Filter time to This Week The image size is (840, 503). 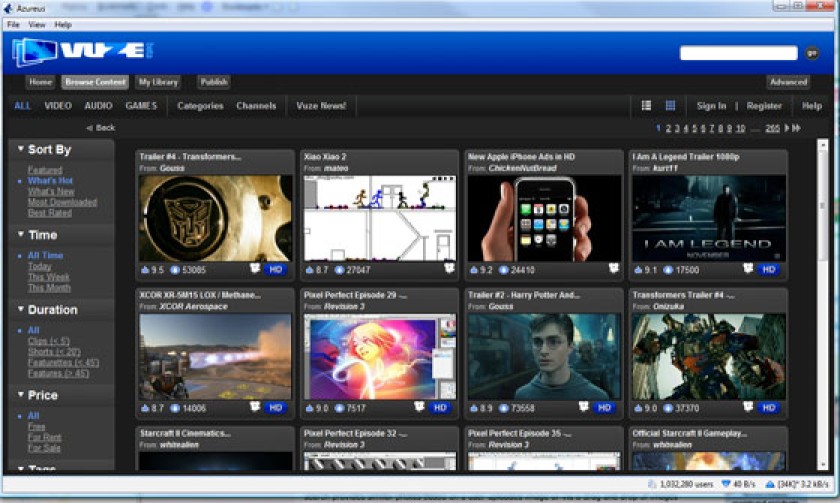coord(48,277)
